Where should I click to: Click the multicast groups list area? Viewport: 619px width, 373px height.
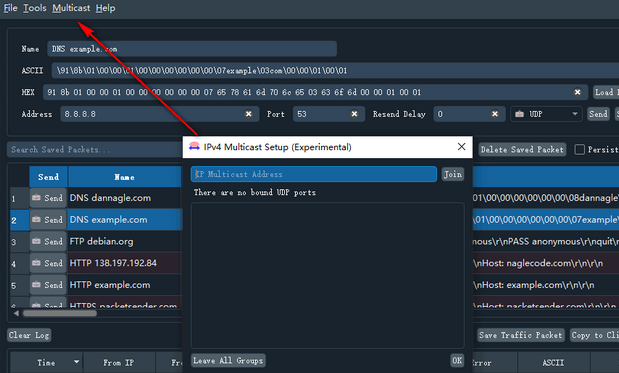click(327, 275)
